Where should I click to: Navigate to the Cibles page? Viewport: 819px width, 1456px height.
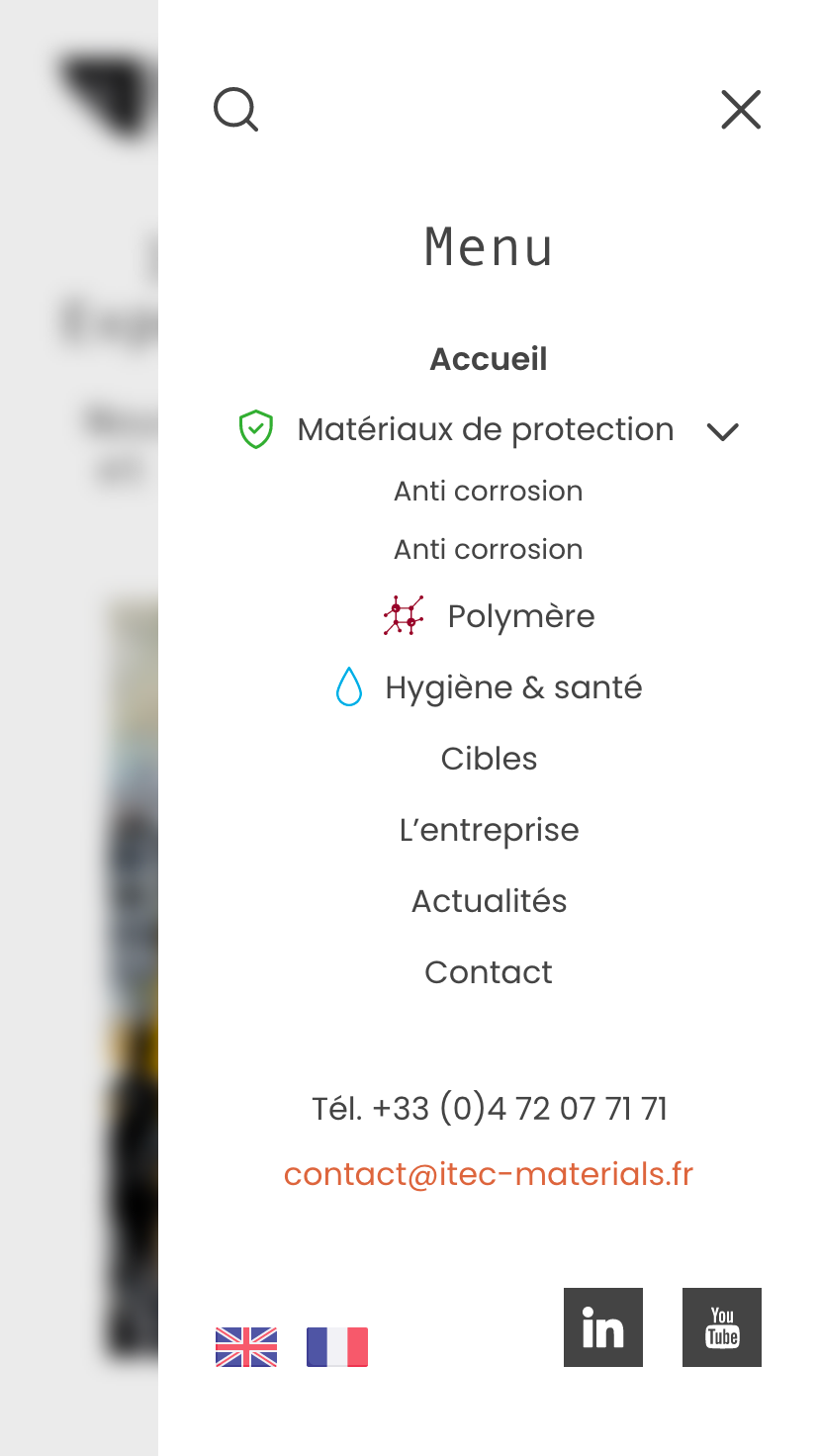(x=489, y=759)
